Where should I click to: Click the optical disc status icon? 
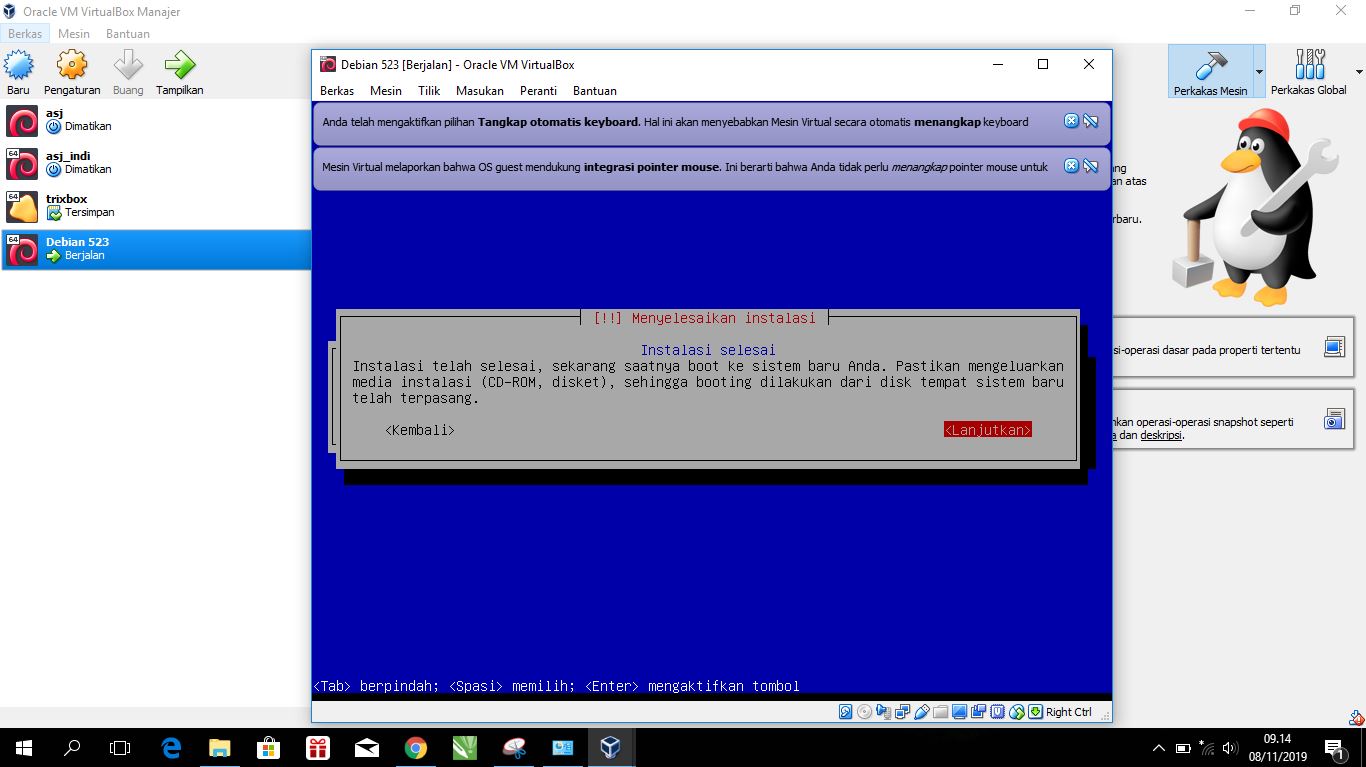click(864, 712)
